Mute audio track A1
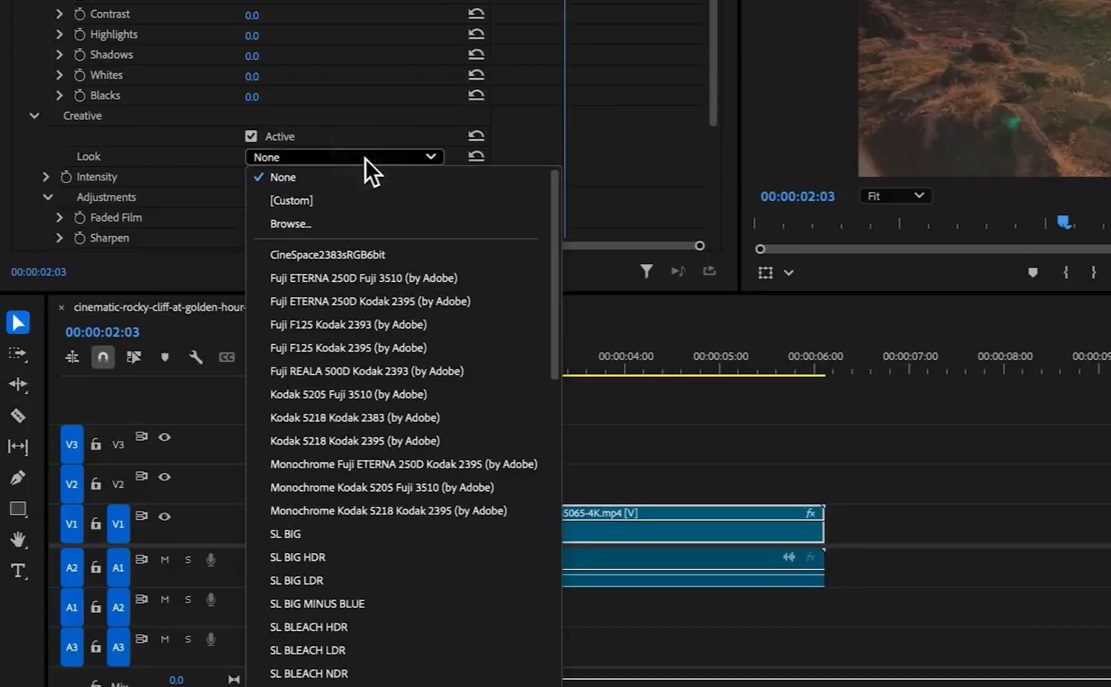 (164, 560)
